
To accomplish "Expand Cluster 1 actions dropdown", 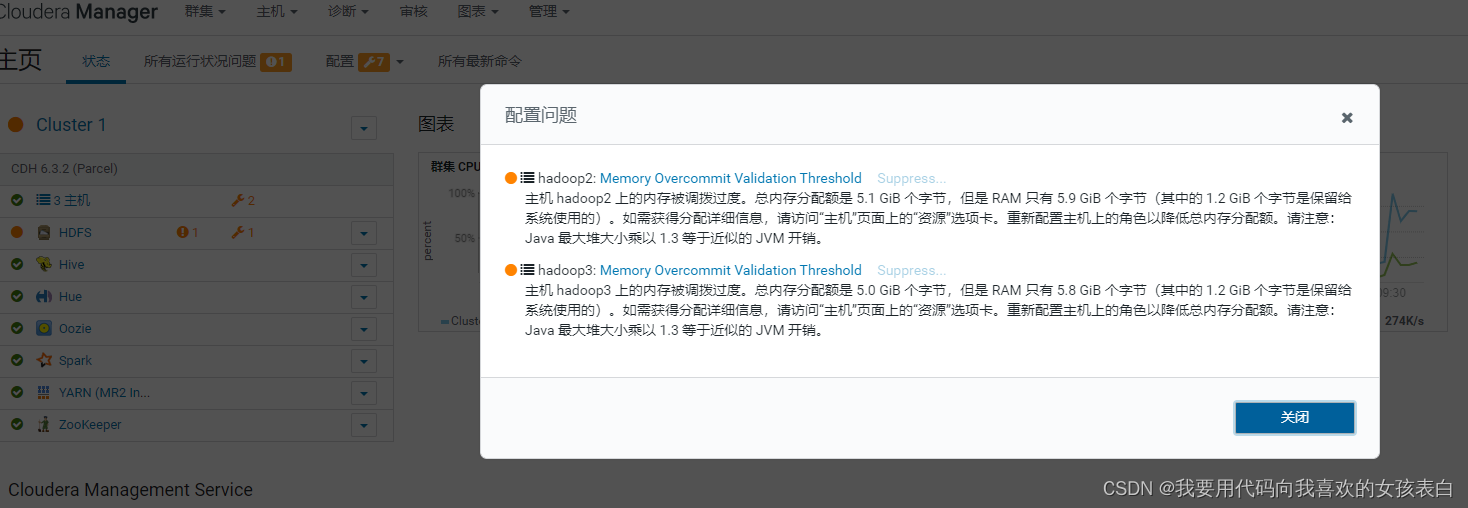I will [364, 128].
